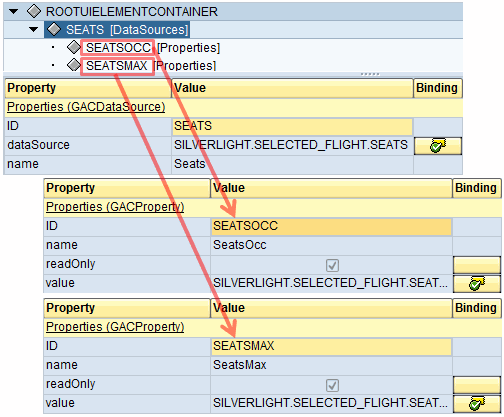Toggle the readOnly checkbox for SEATSMAX
The height and width of the screenshot is (417, 504).
coord(332,386)
